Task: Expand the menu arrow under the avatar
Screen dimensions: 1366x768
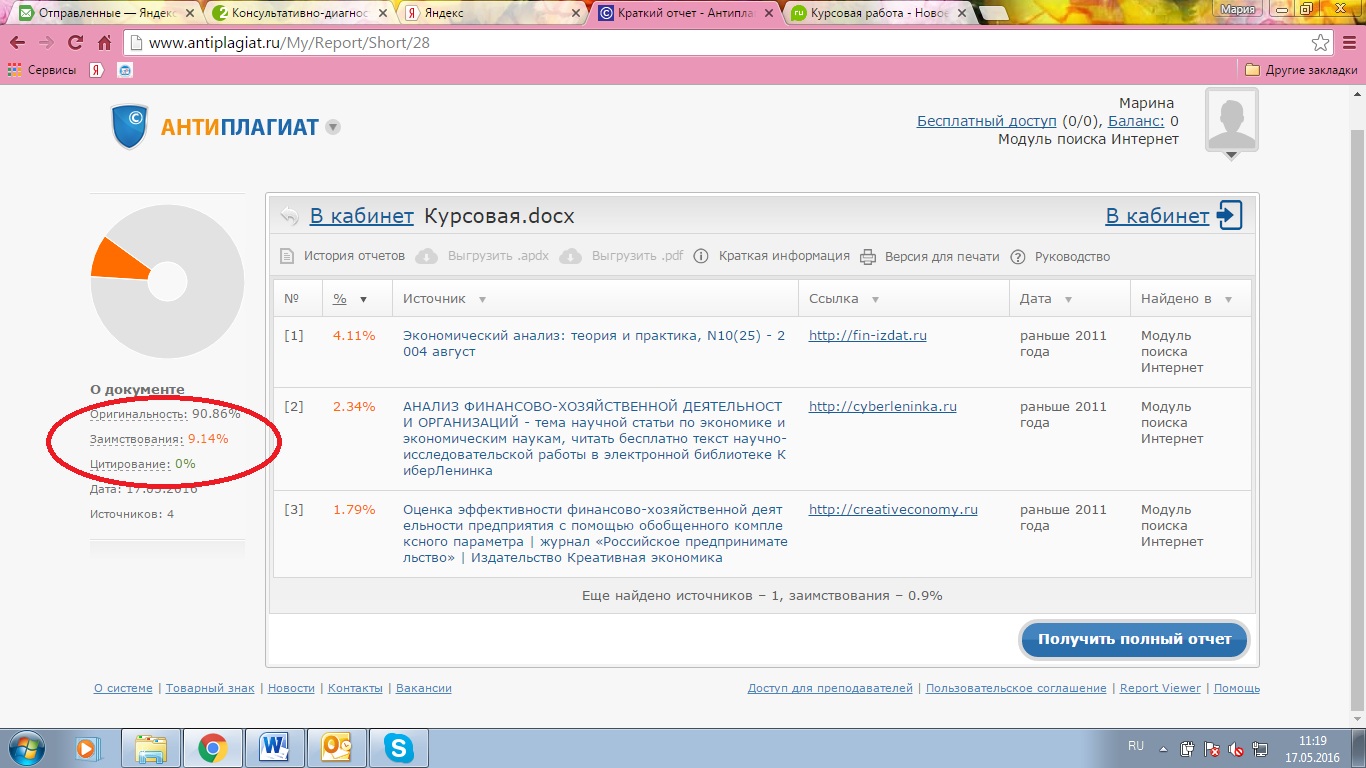Action: tap(1232, 156)
